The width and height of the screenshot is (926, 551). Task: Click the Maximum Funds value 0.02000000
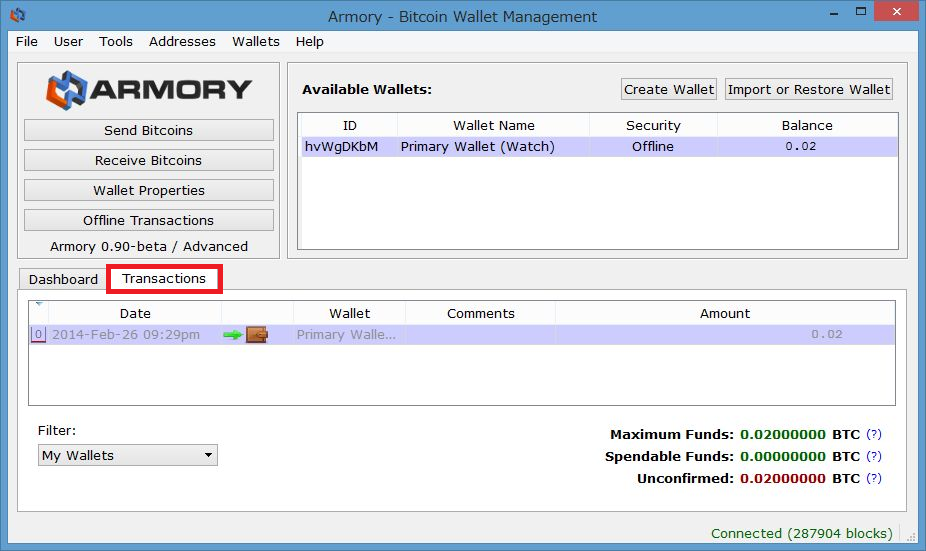(782, 435)
